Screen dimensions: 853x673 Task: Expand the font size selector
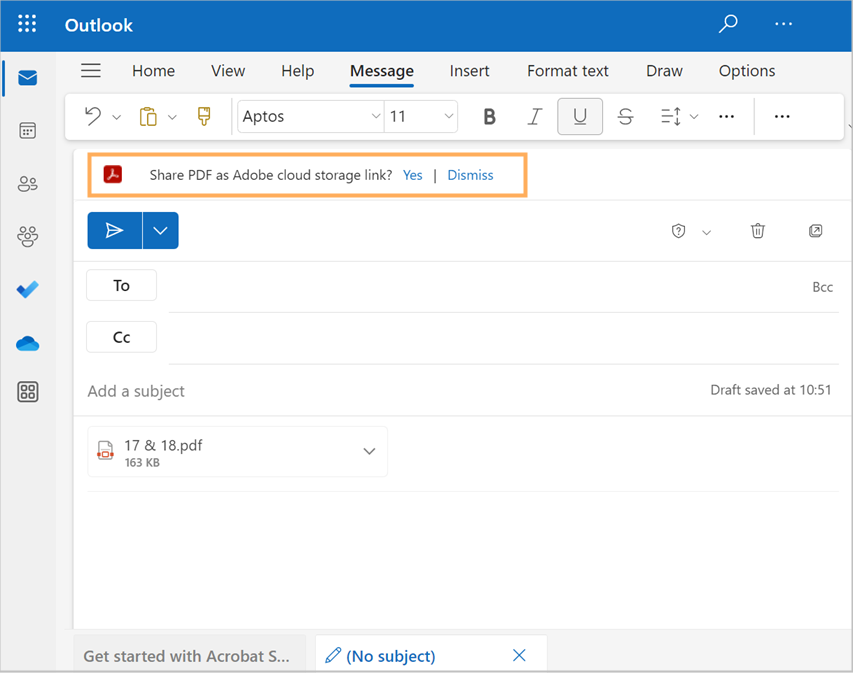[x=448, y=117]
